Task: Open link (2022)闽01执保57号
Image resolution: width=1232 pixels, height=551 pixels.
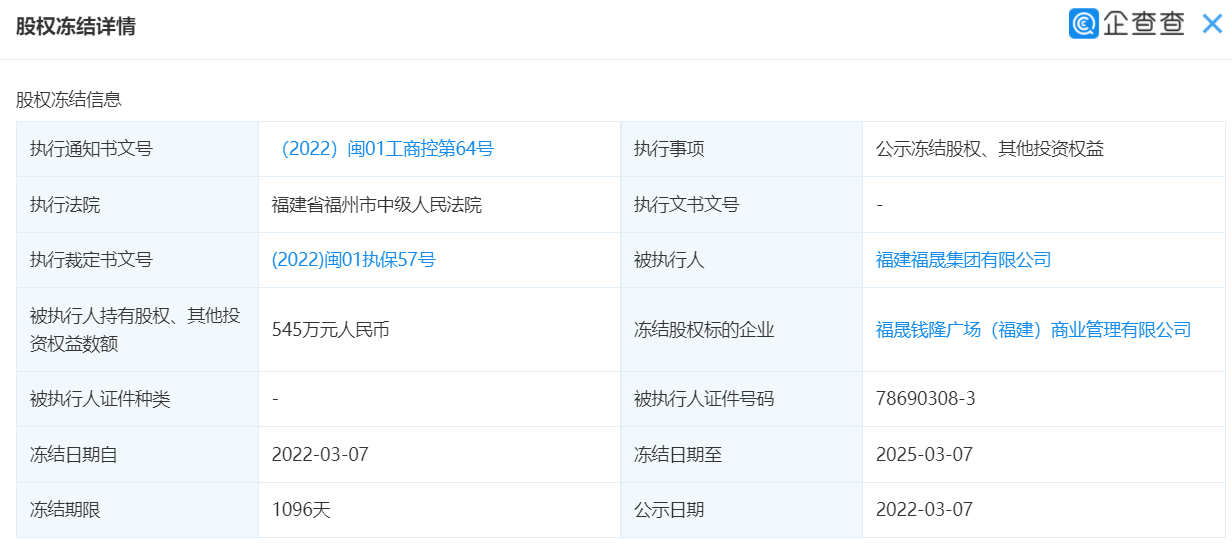Action: point(354,260)
